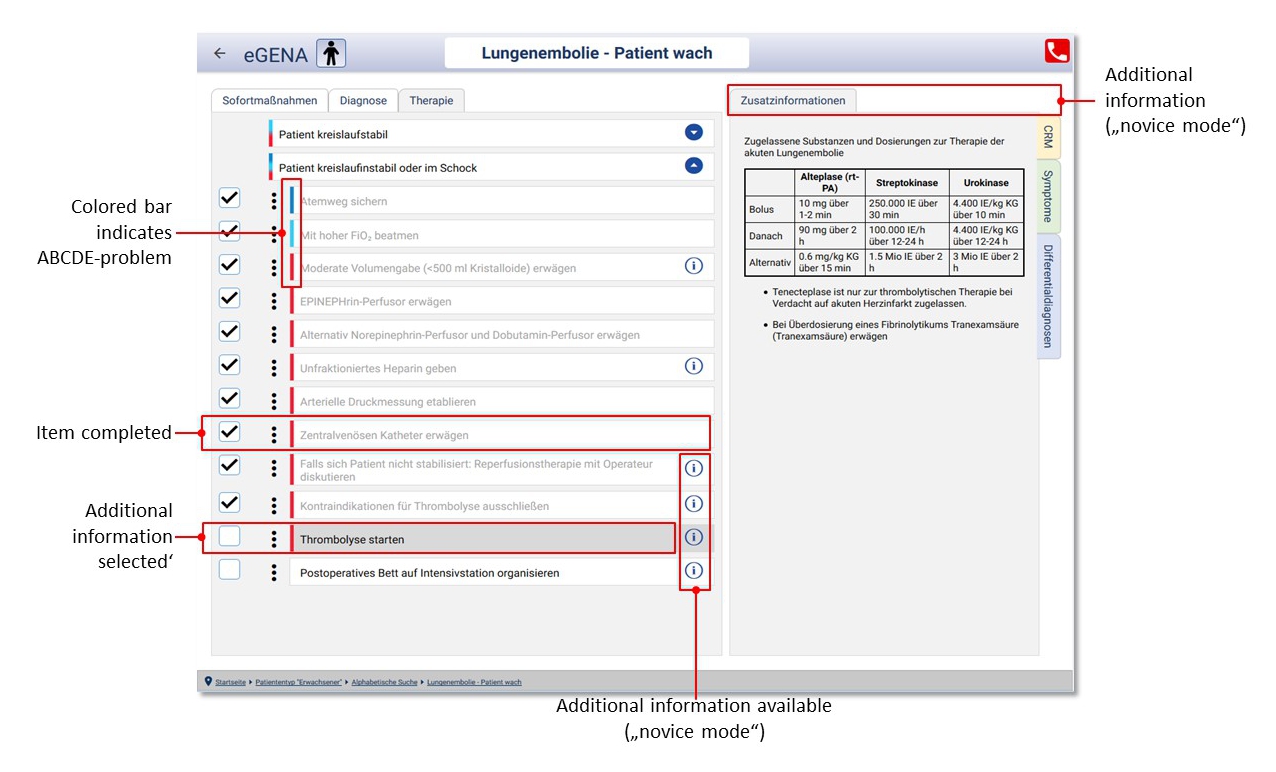The image size is (1276, 772).
Task: Open info for Kontraindikationen für Thrombolyse ausschließen
Action: 693,504
